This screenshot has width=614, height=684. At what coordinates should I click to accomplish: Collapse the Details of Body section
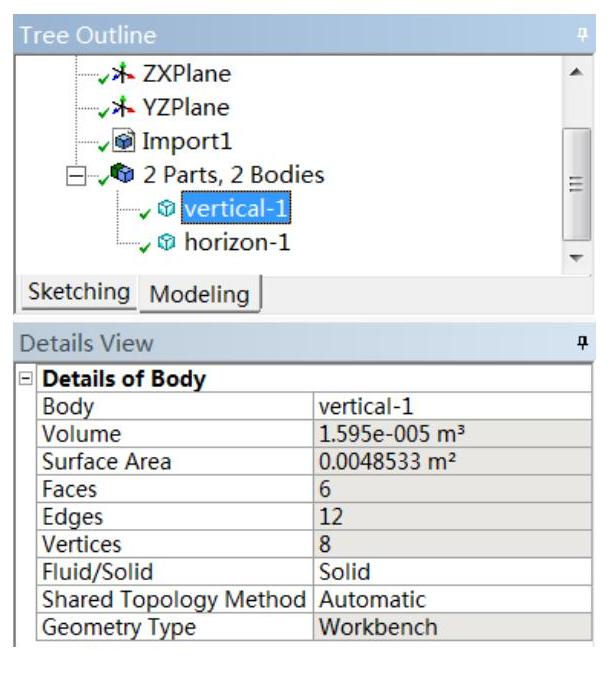point(25,380)
